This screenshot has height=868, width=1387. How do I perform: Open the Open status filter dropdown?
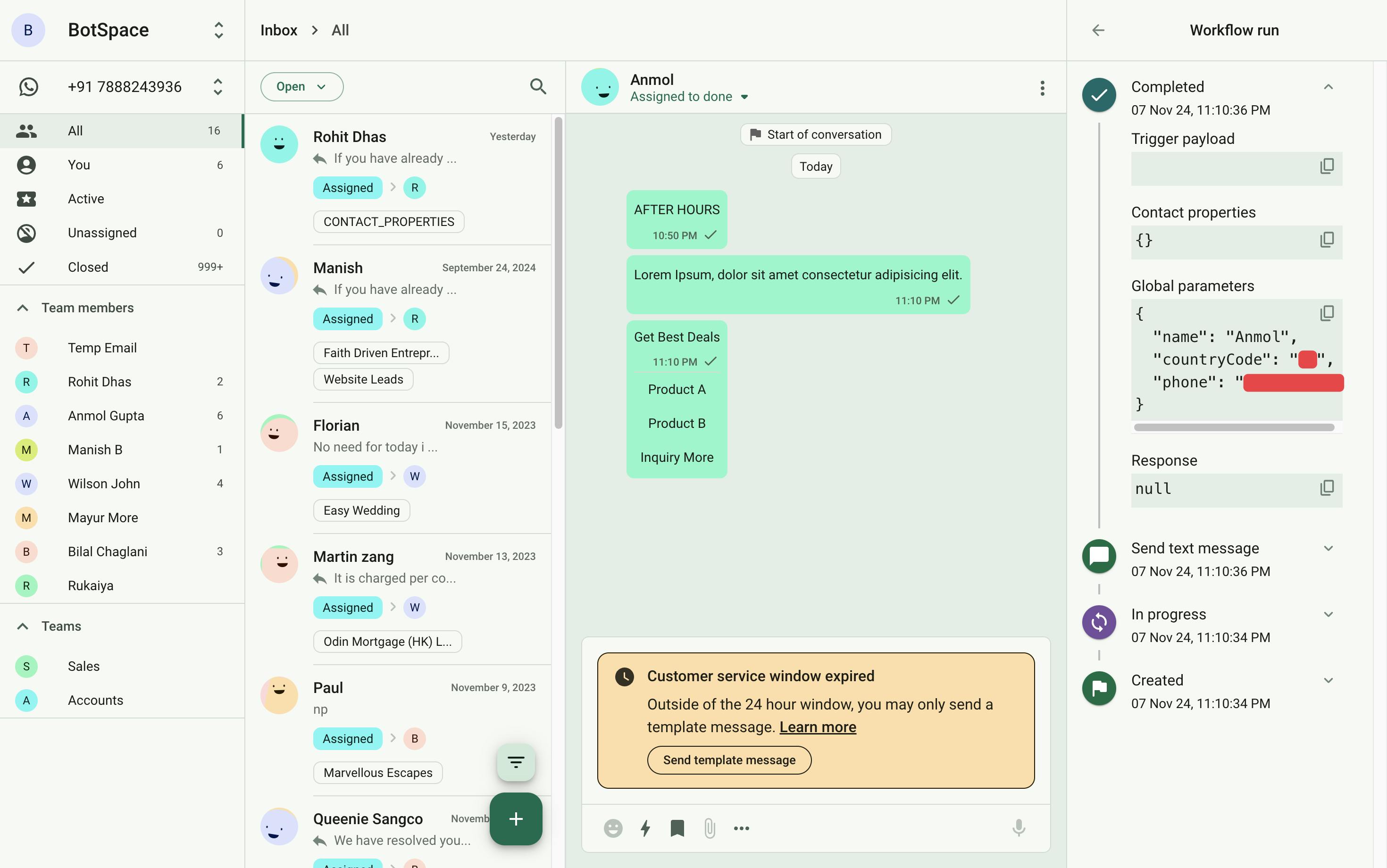(x=301, y=87)
